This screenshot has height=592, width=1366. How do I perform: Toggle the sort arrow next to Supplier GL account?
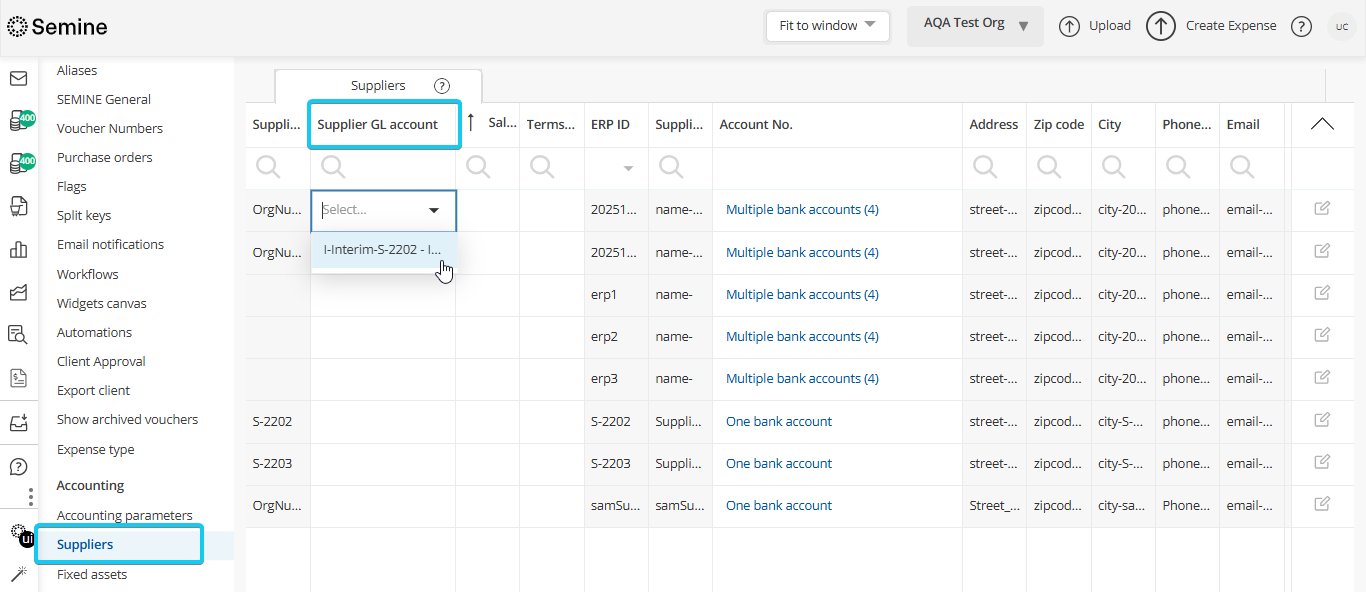point(472,124)
